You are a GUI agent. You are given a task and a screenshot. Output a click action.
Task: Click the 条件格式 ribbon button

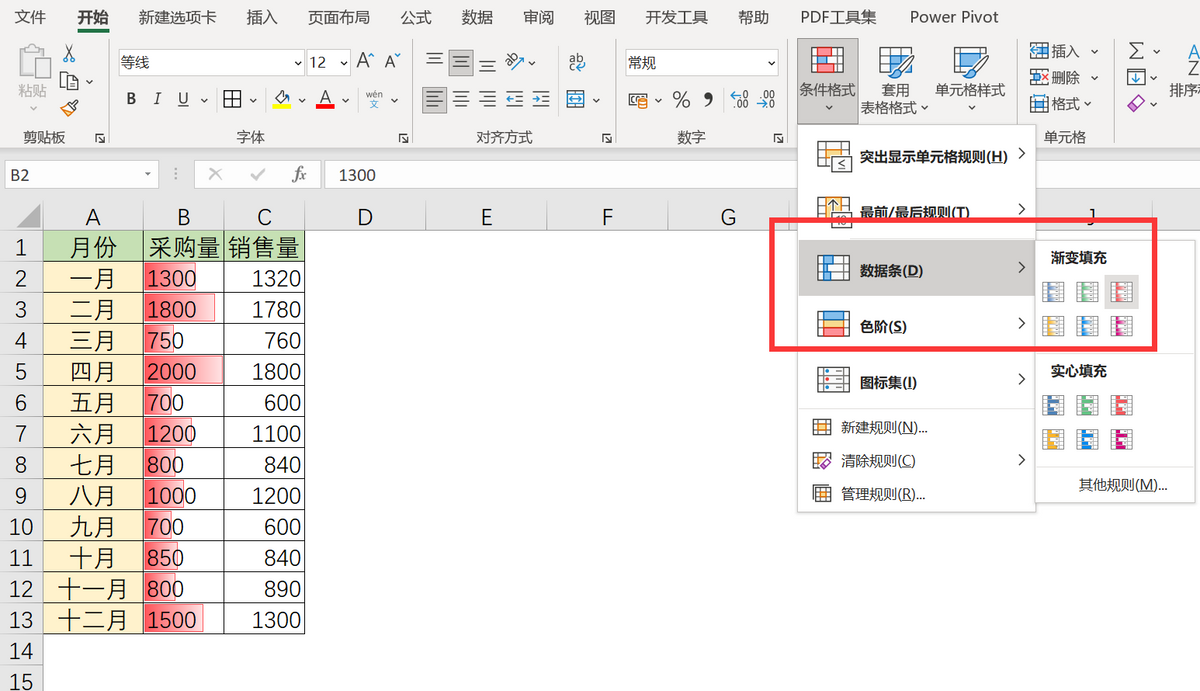coord(827,80)
